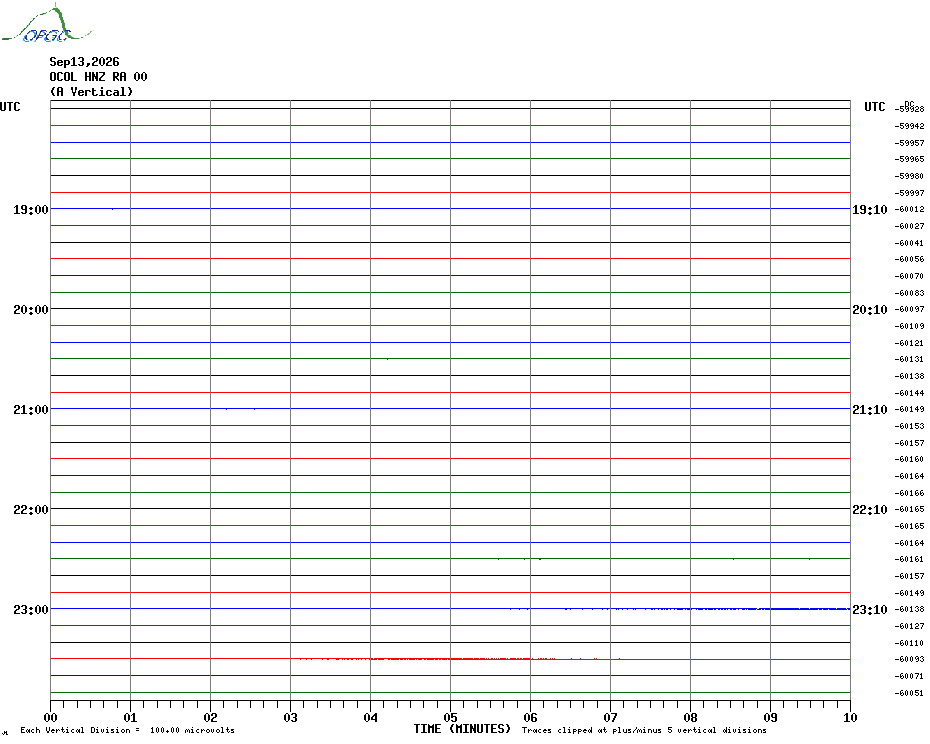Click the 19:00 UTC time label
Screen dimensions: 930x744
[x=31, y=209]
